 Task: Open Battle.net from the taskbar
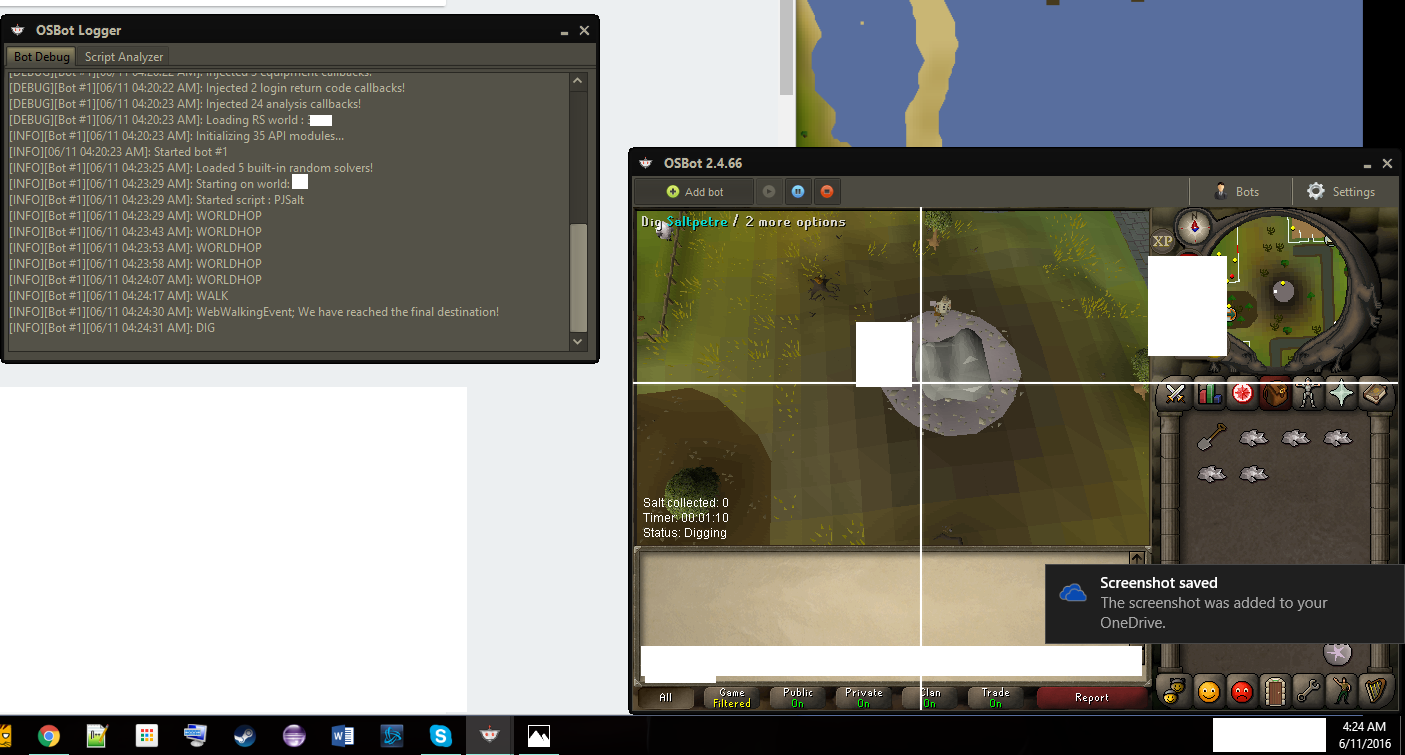[391, 736]
